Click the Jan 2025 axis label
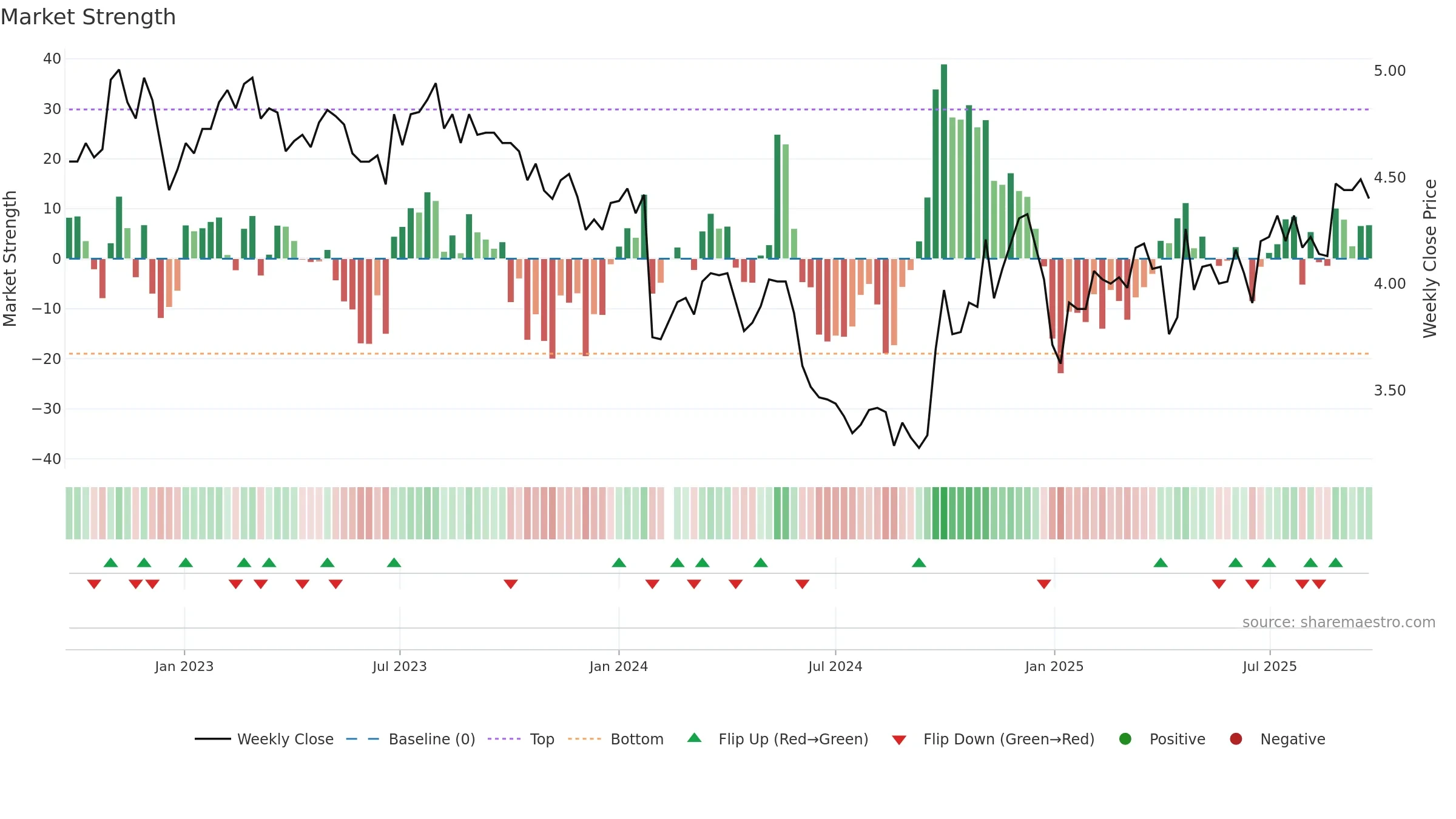Viewport: 1456px width, 819px height. pyautogui.click(x=1054, y=667)
